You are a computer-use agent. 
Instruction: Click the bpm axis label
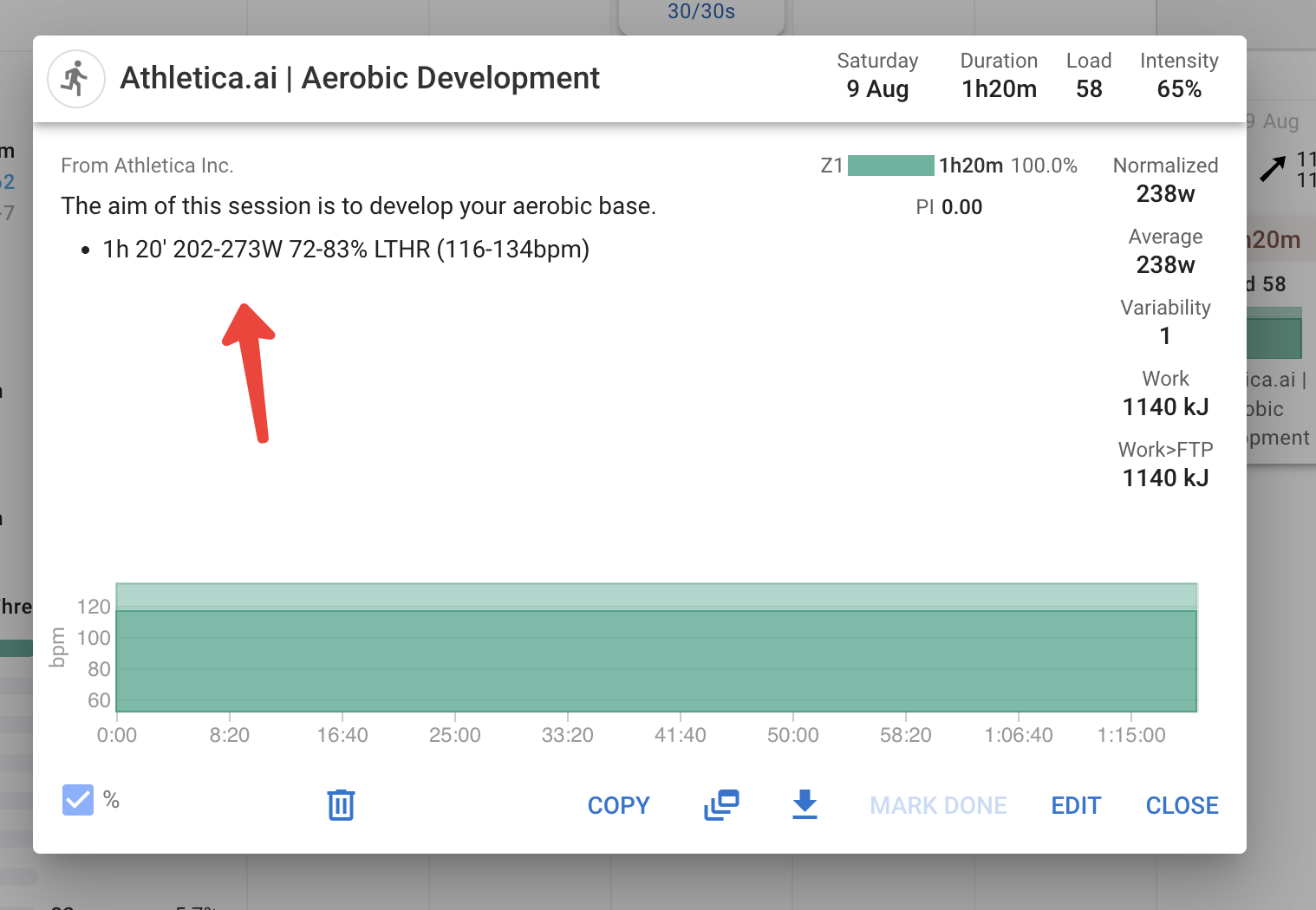click(x=58, y=647)
